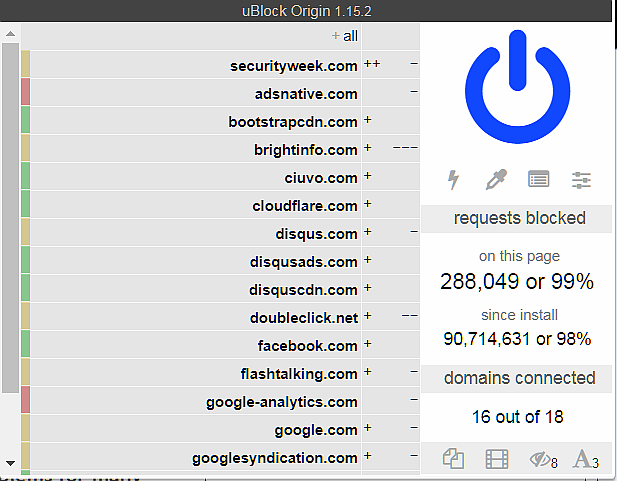
Task: Click '90,714,631 or 98%' install count
Action: [517, 339]
